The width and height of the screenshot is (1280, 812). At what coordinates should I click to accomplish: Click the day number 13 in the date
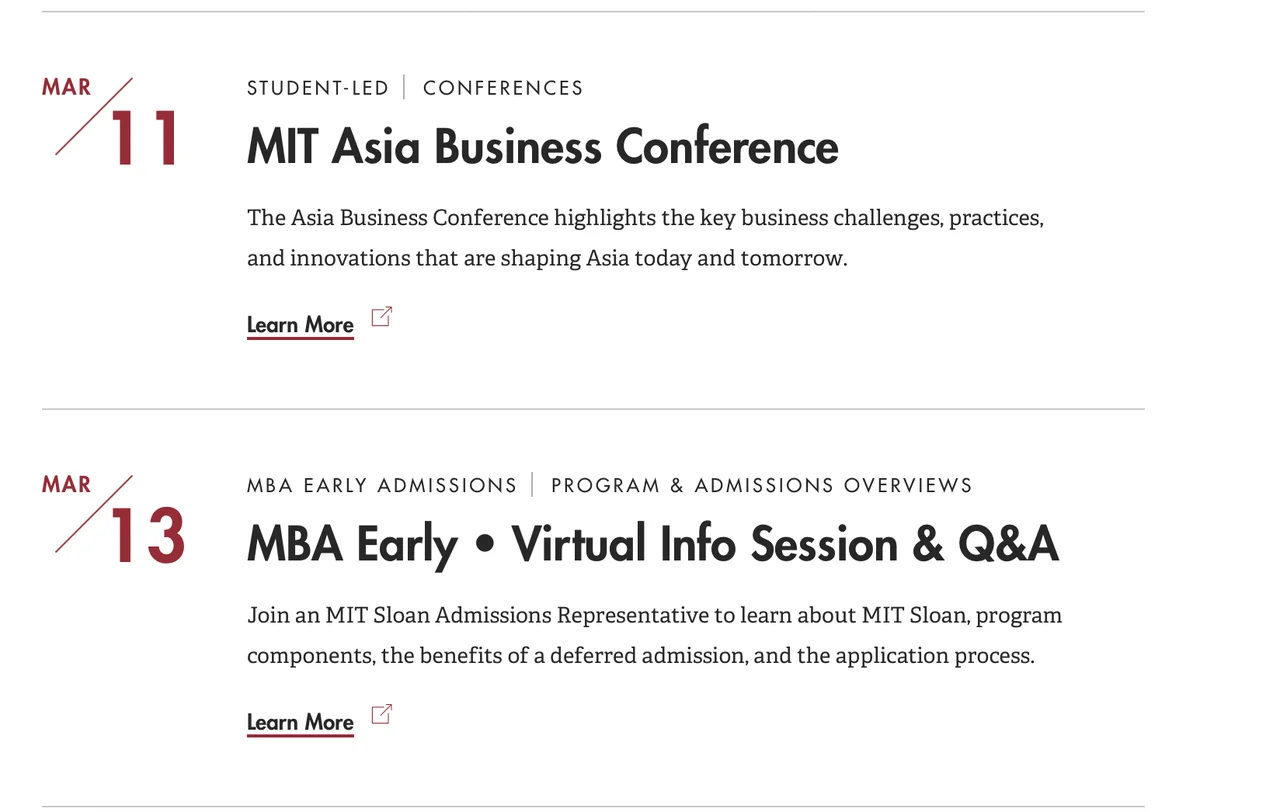pyautogui.click(x=146, y=536)
